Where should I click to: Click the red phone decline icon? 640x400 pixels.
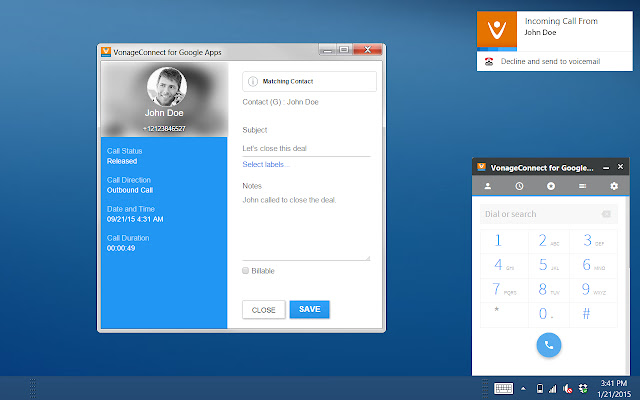[x=489, y=62]
